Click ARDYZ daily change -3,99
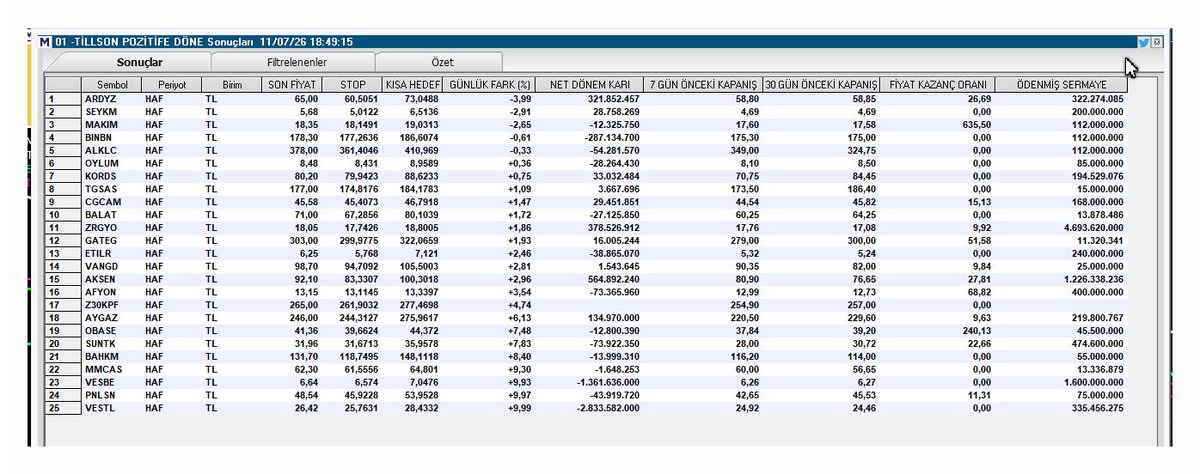Viewport: 1200px width, 474px height. pyautogui.click(x=520, y=100)
